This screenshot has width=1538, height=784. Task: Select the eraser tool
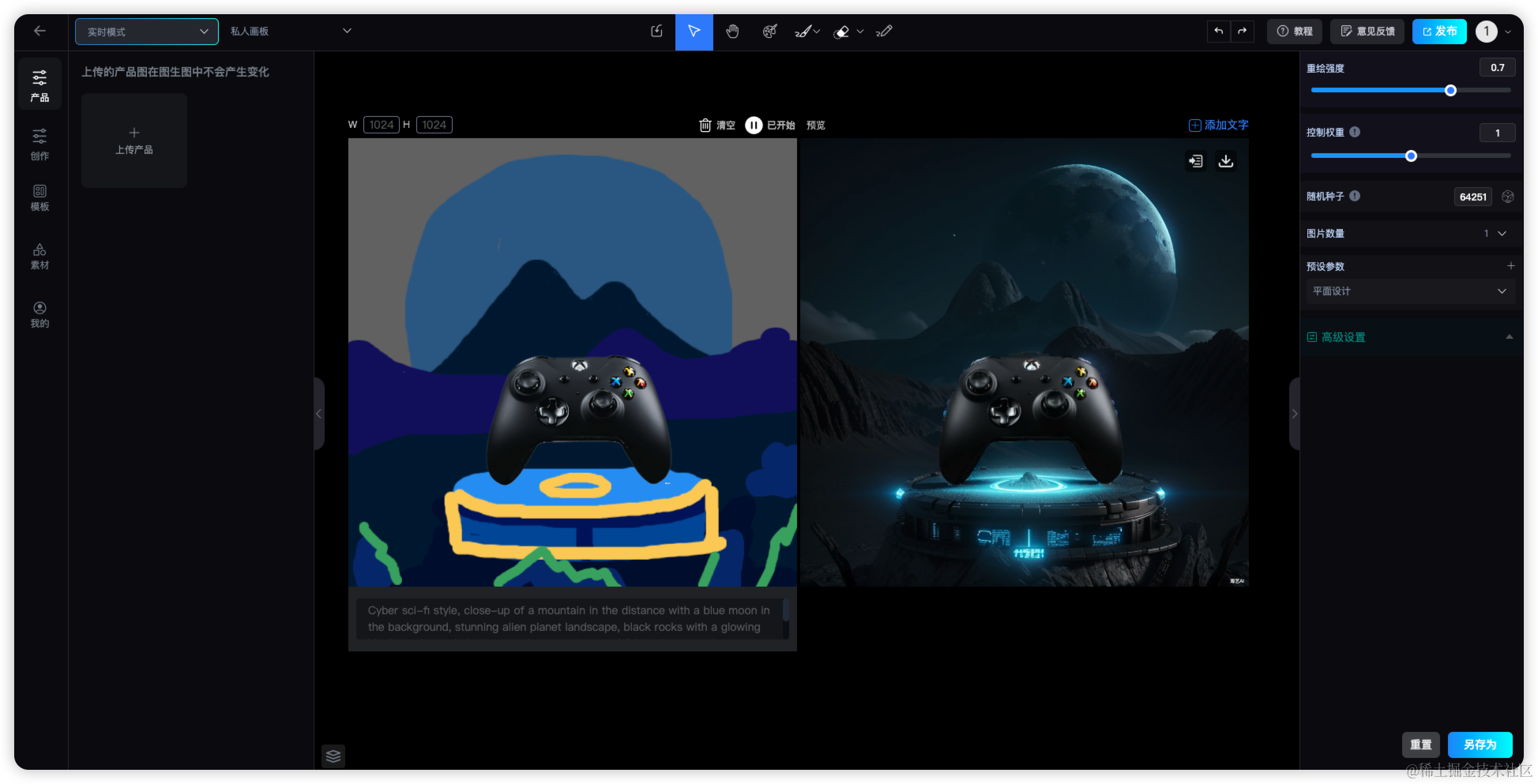point(842,32)
